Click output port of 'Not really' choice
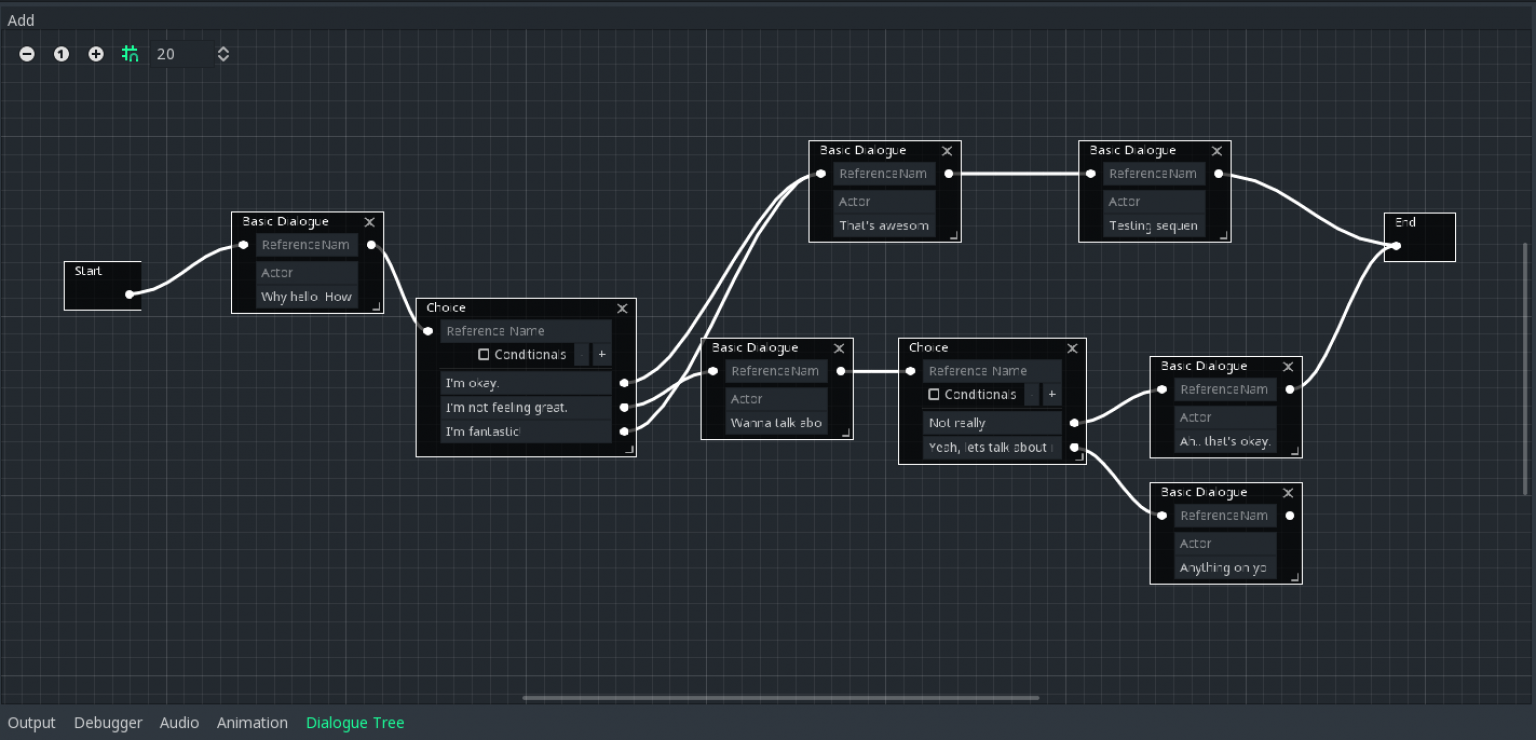The height and width of the screenshot is (740, 1536). 1074,422
